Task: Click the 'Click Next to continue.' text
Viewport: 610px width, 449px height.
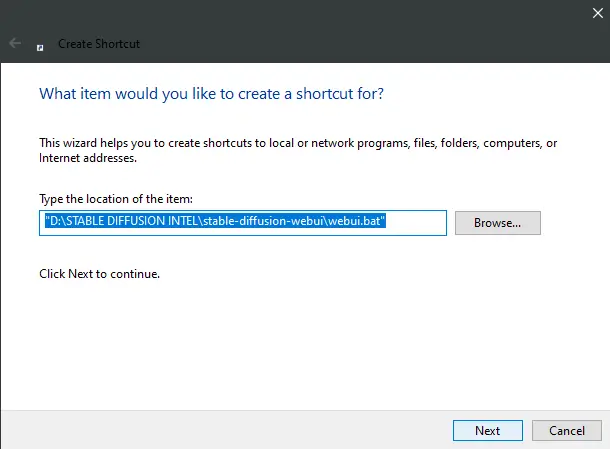Action: pyautogui.click(x=100, y=274)
